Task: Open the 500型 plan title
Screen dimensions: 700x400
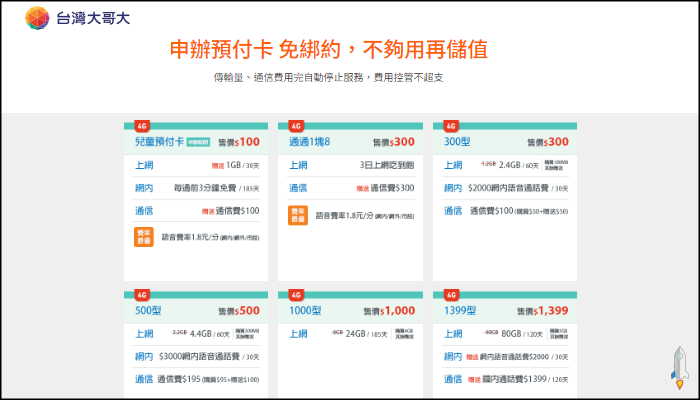Action: tap(148, 311)
